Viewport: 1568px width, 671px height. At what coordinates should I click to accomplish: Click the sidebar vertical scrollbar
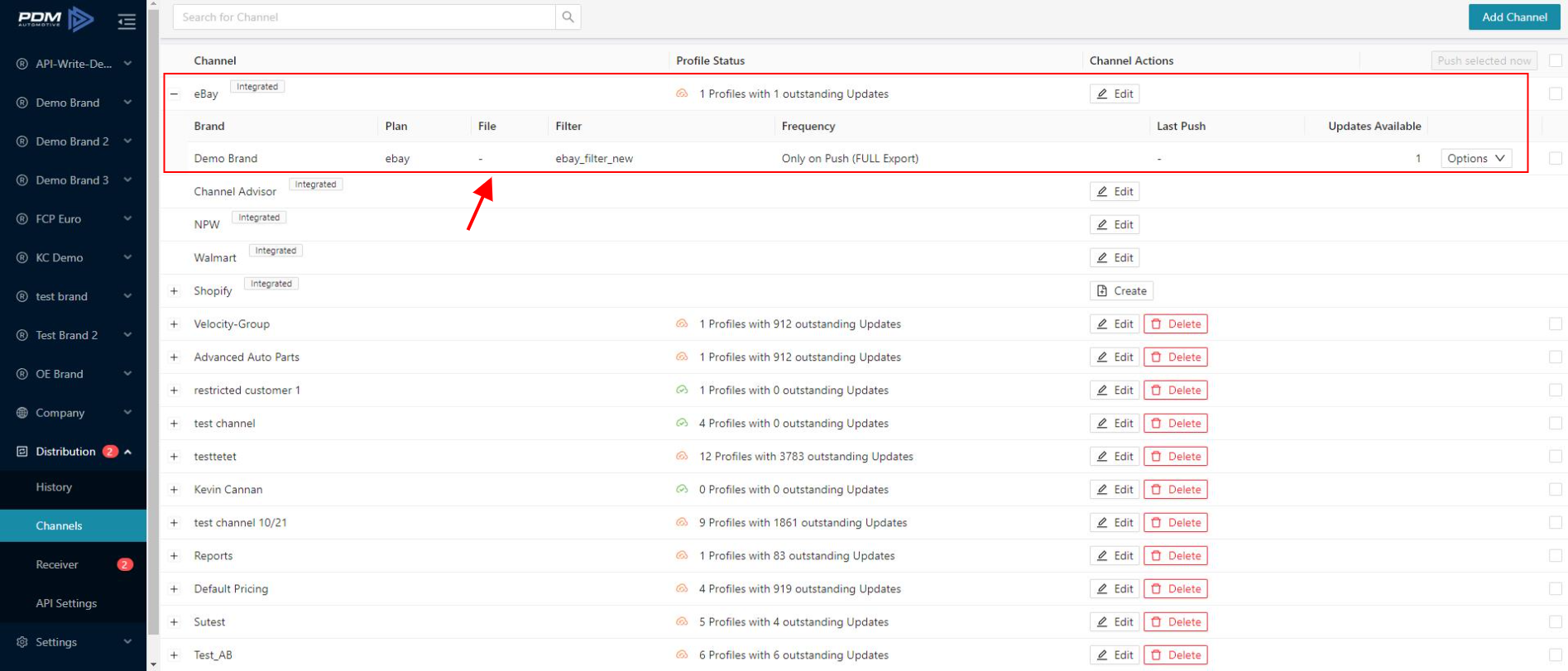coord(152,323)
